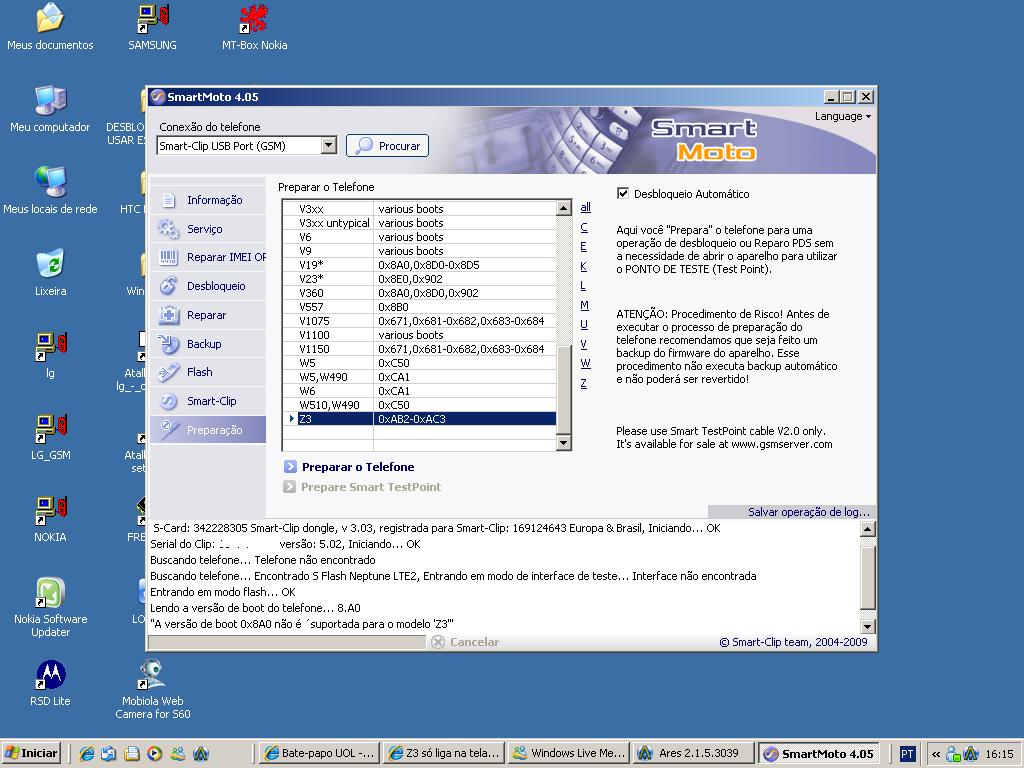Viewport: 1024px width, 768px height.
Task: Open the Language menu
Action: point(842,116)
